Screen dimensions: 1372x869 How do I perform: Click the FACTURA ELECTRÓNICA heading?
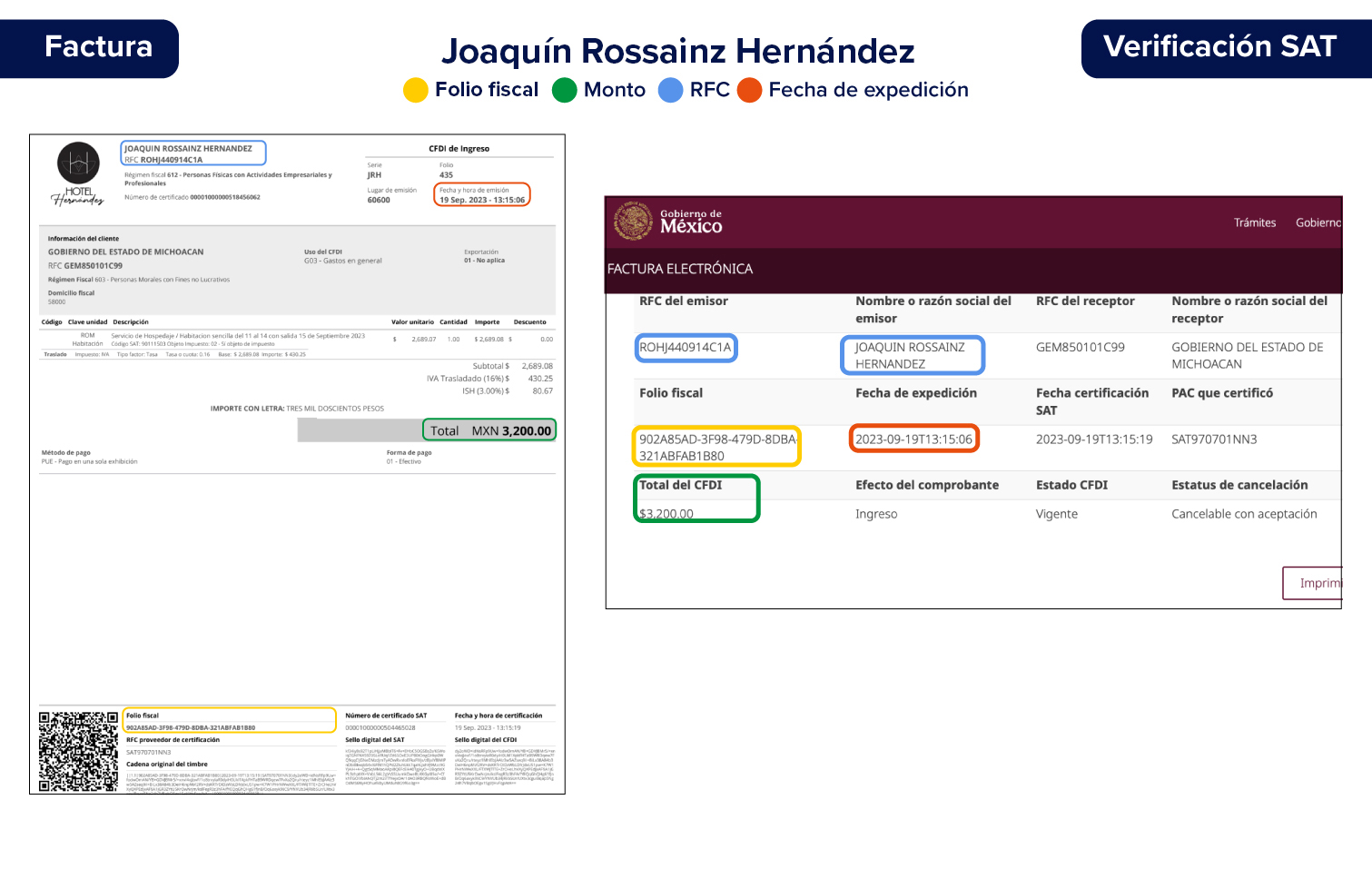pyautogui.click(x=680, y=269)
